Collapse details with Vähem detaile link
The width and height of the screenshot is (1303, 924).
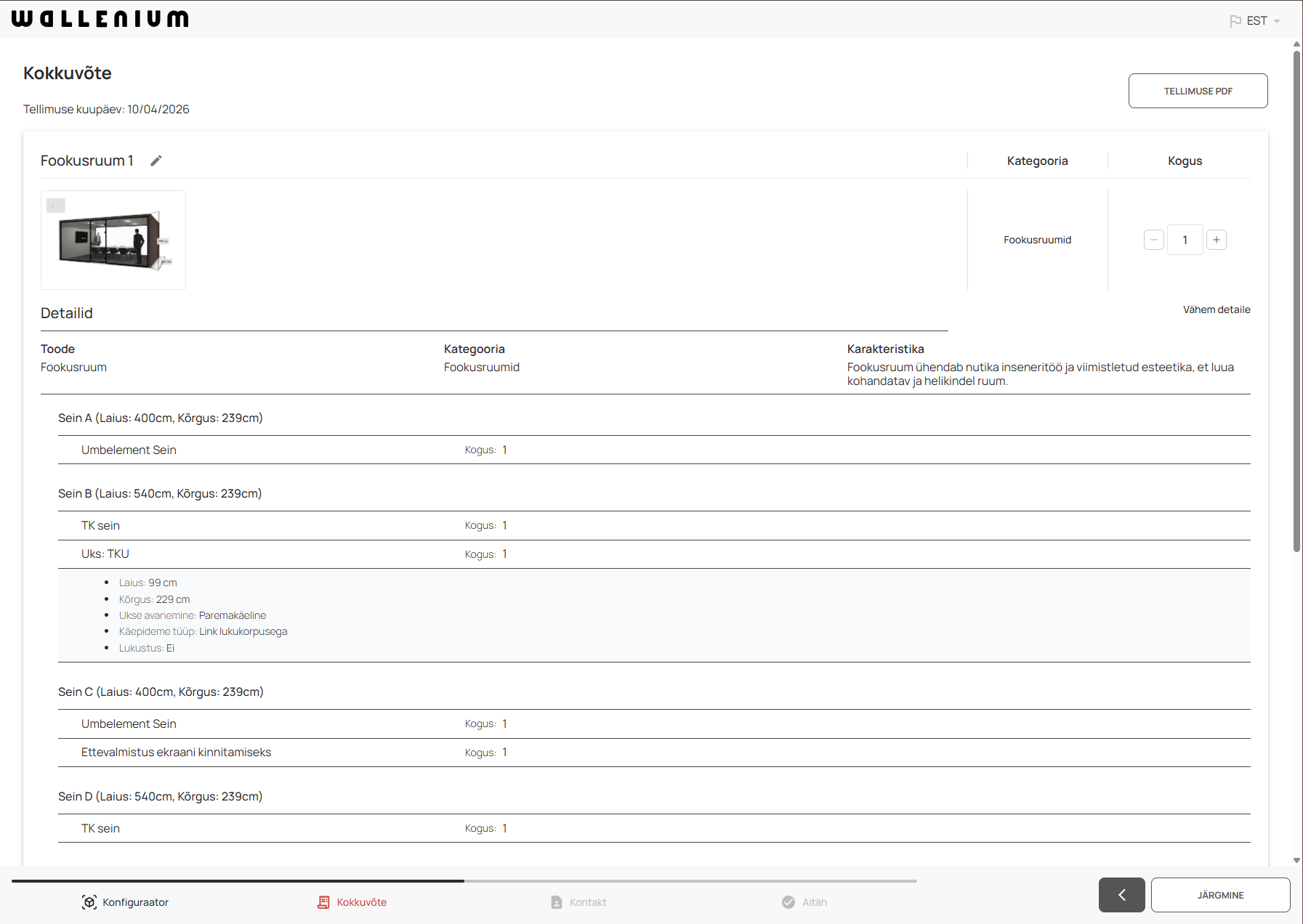coord(1216,309)
